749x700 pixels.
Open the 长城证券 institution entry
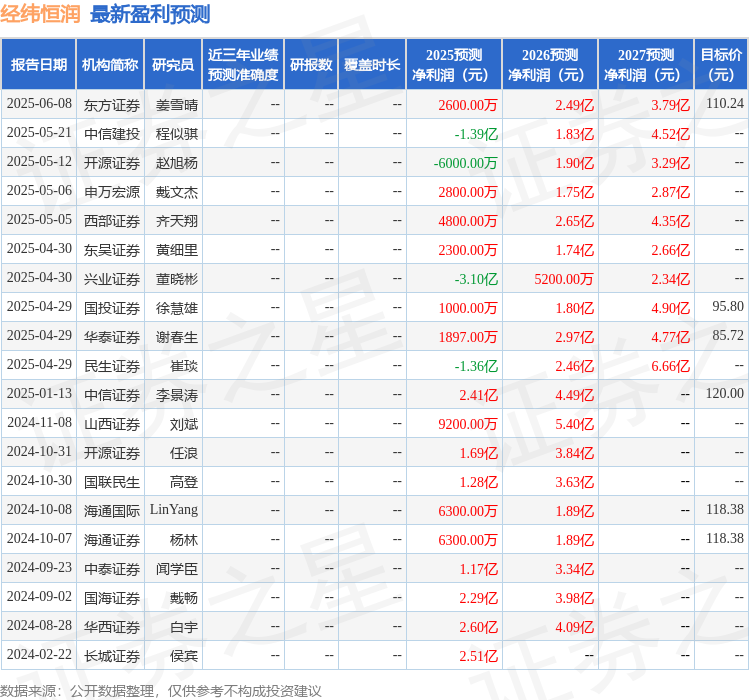pyautogui.click(x=111, y=655)
